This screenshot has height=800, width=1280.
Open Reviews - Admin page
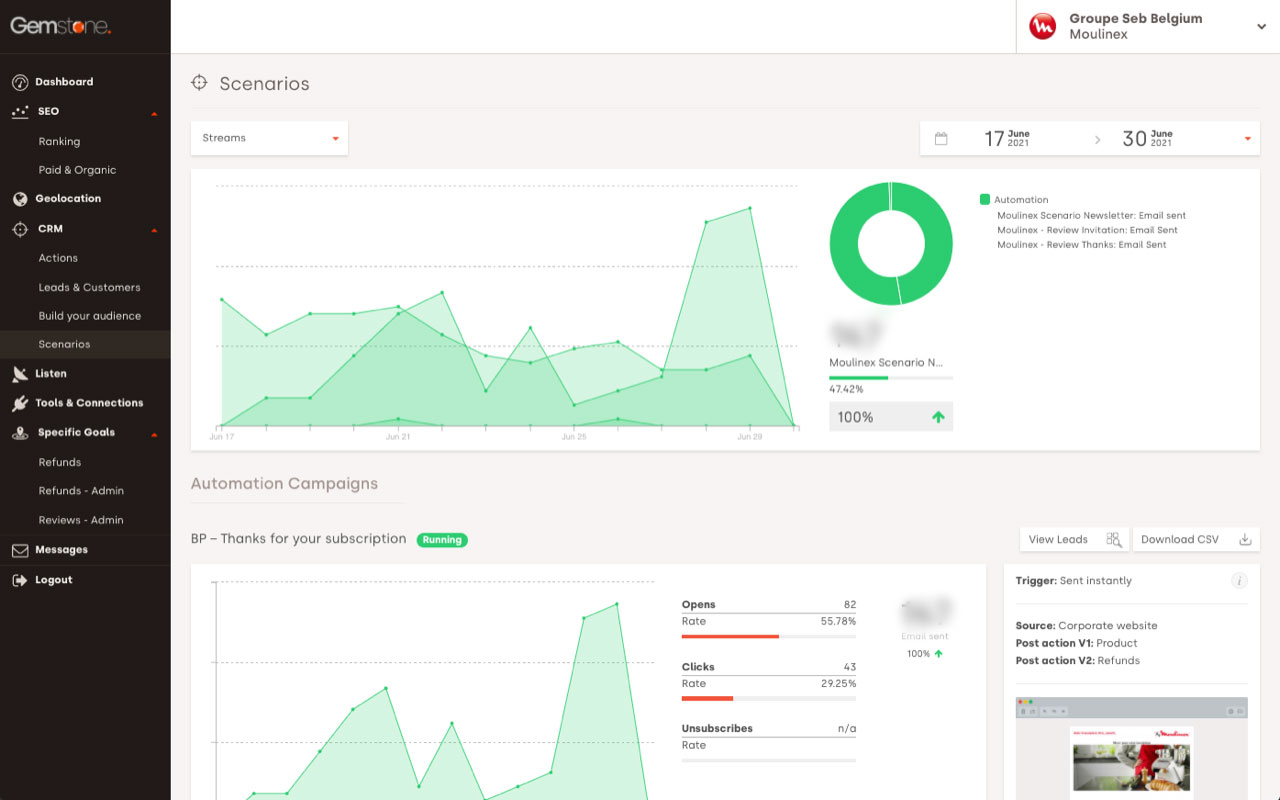pyautogui.click(x=81, y=520)
